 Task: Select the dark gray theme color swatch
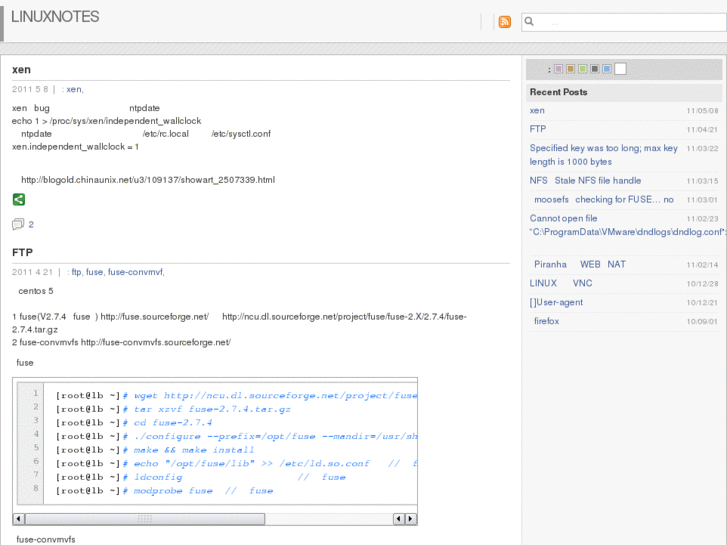tap(595, 69)
